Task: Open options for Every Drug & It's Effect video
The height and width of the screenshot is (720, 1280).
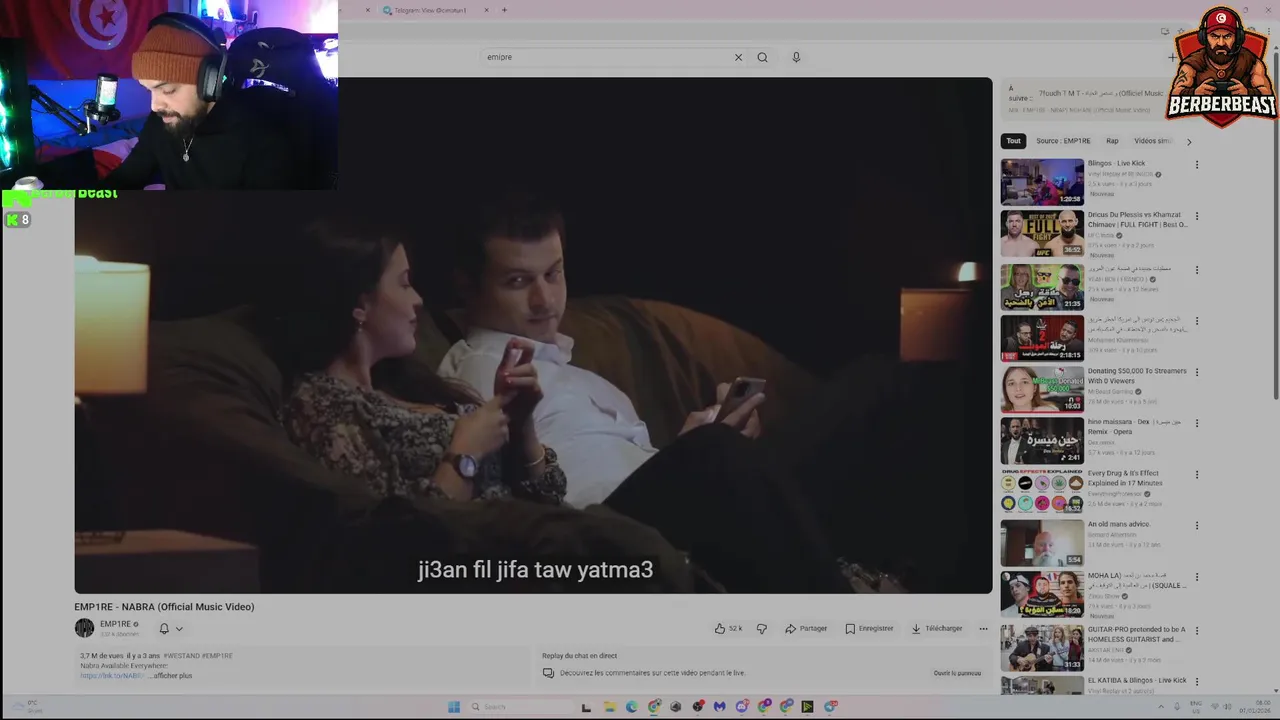Action: [1196, 475]
